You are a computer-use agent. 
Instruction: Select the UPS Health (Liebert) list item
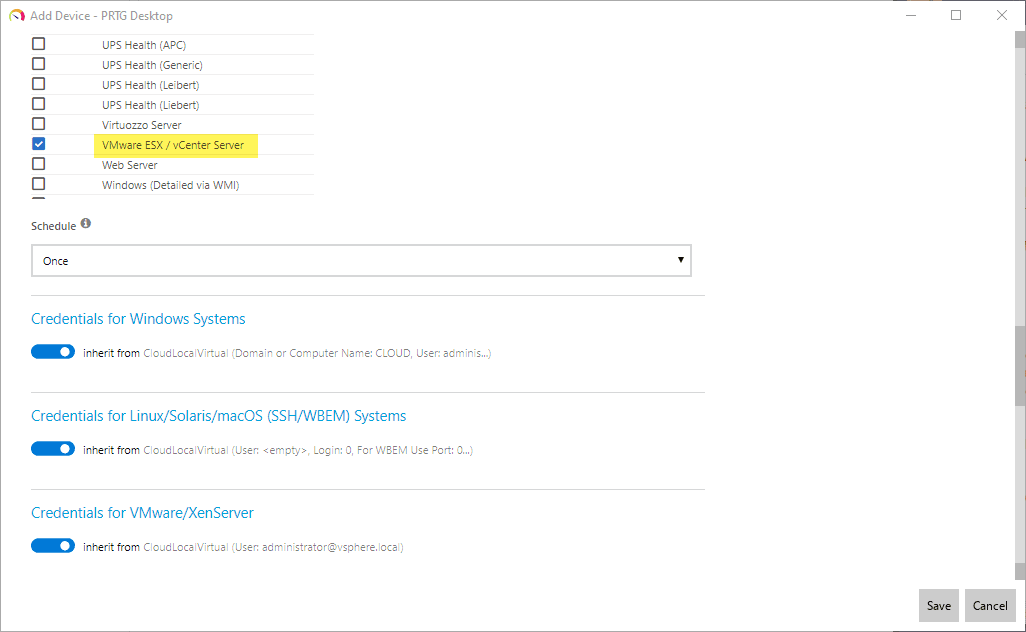150,104
